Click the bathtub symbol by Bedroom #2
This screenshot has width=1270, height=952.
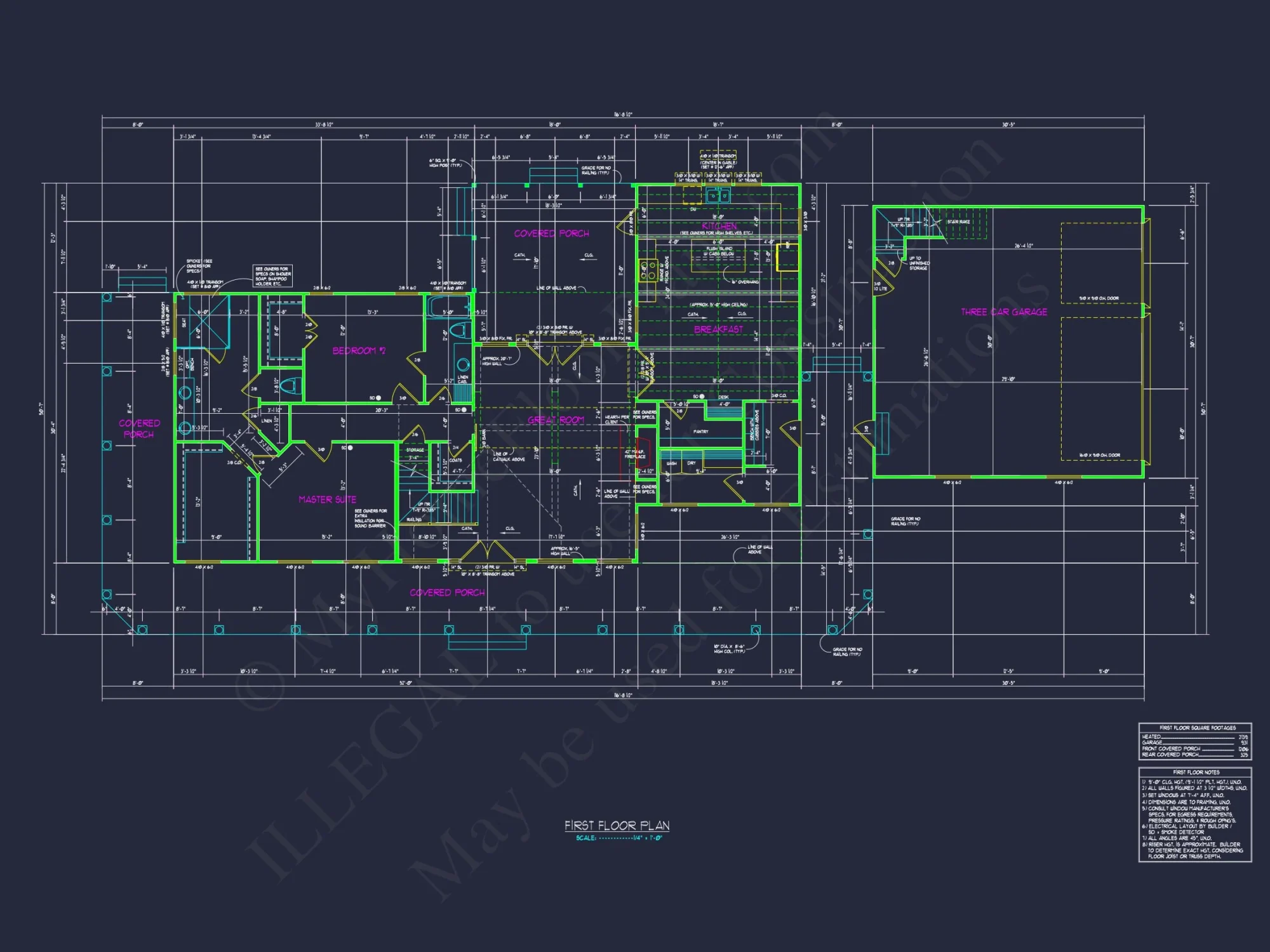(449, 307)
